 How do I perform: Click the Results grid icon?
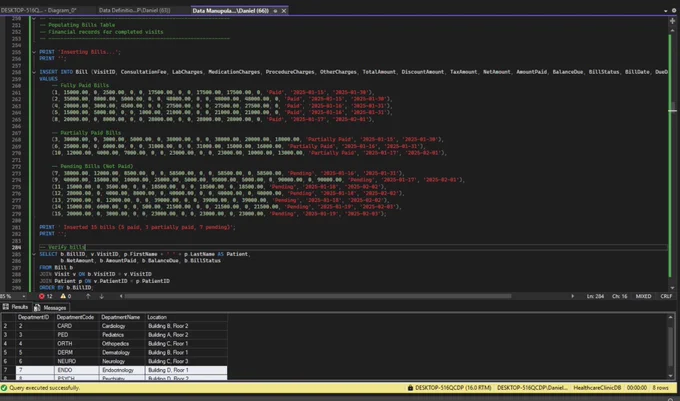[x=6, y=307]
